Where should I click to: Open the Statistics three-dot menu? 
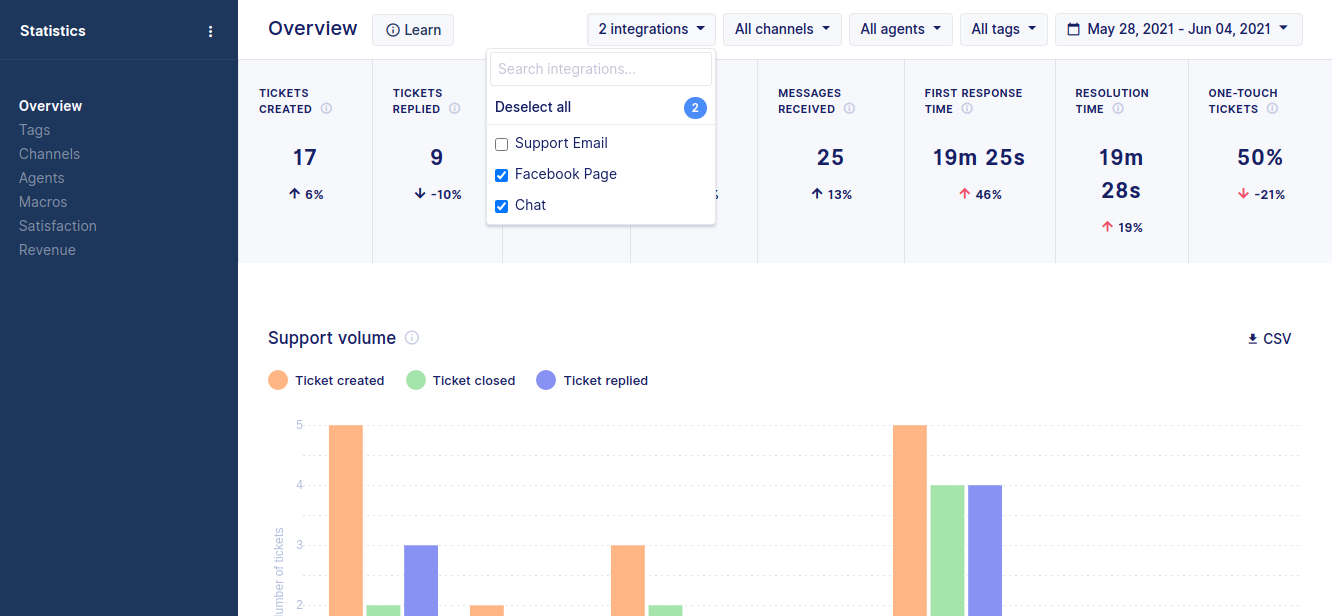click(x=210, y=31)
